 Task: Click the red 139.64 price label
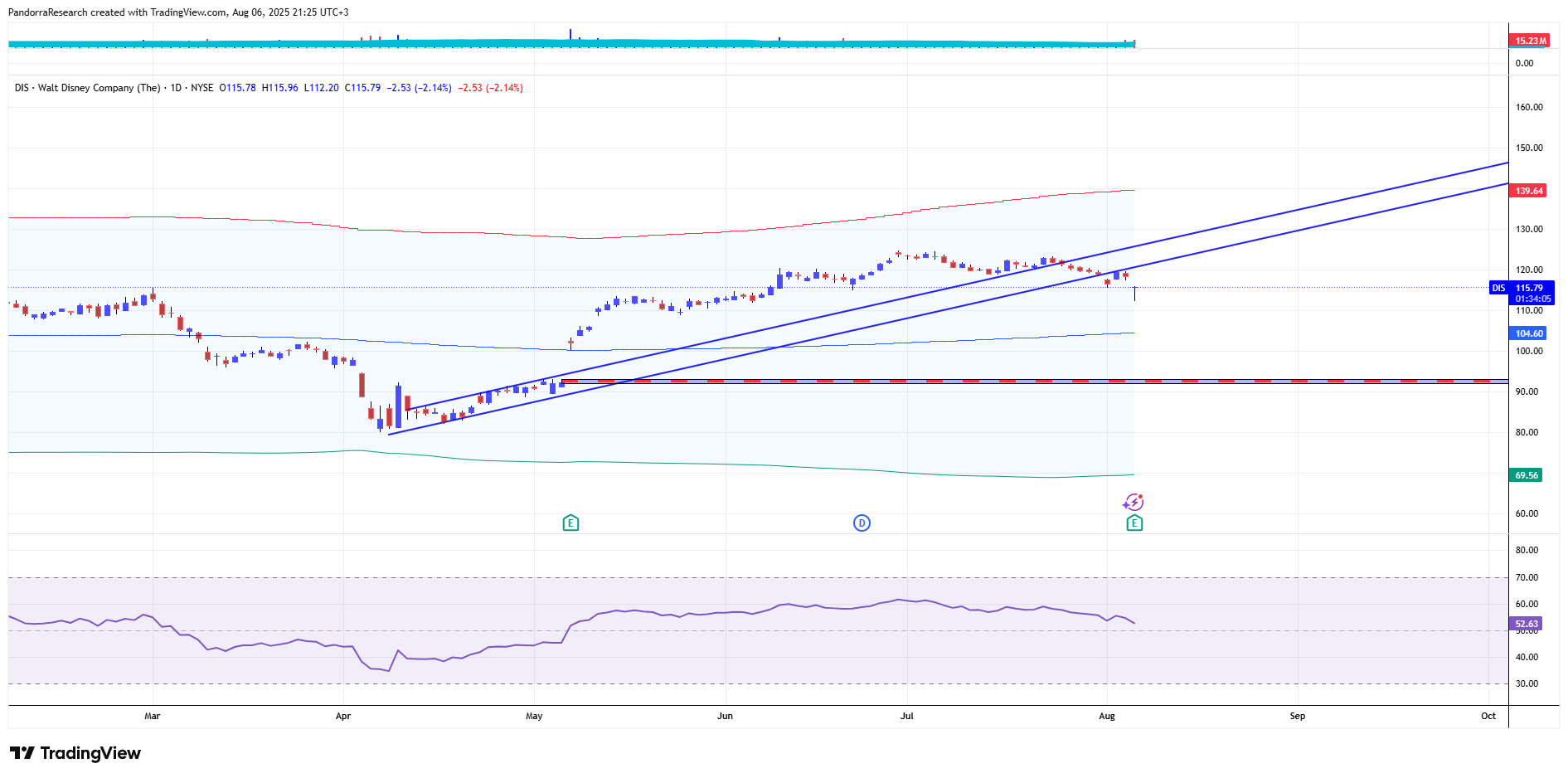(x=1528, y=191)
